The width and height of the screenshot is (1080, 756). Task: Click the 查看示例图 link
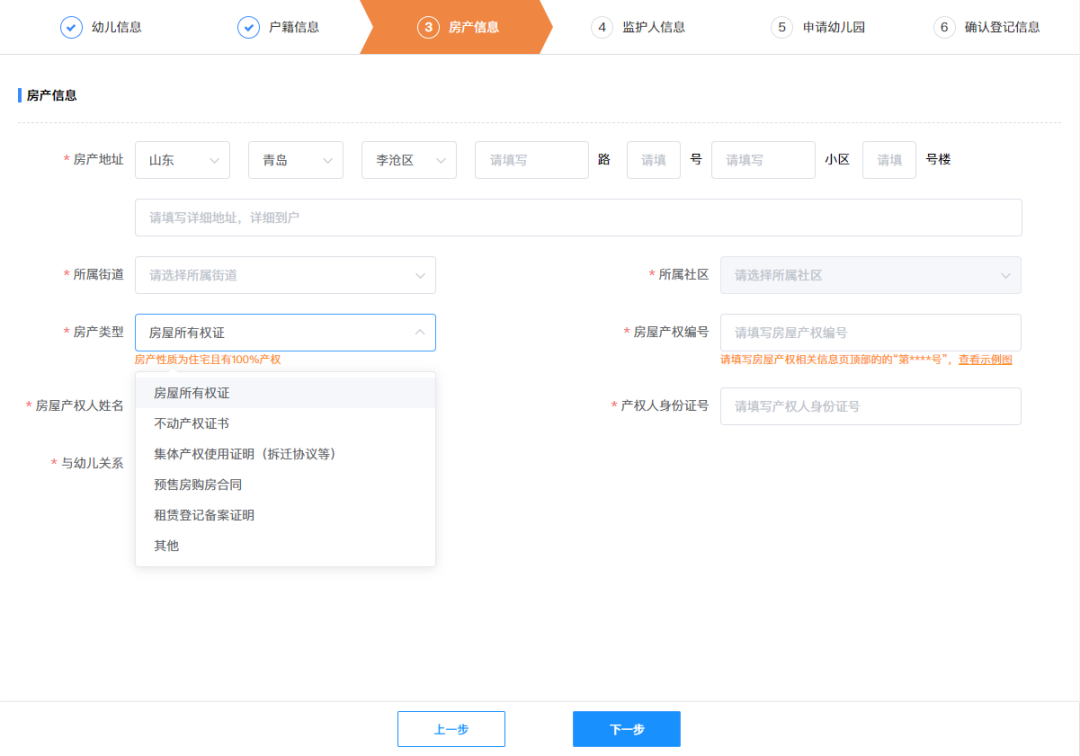tap(985, 360)
